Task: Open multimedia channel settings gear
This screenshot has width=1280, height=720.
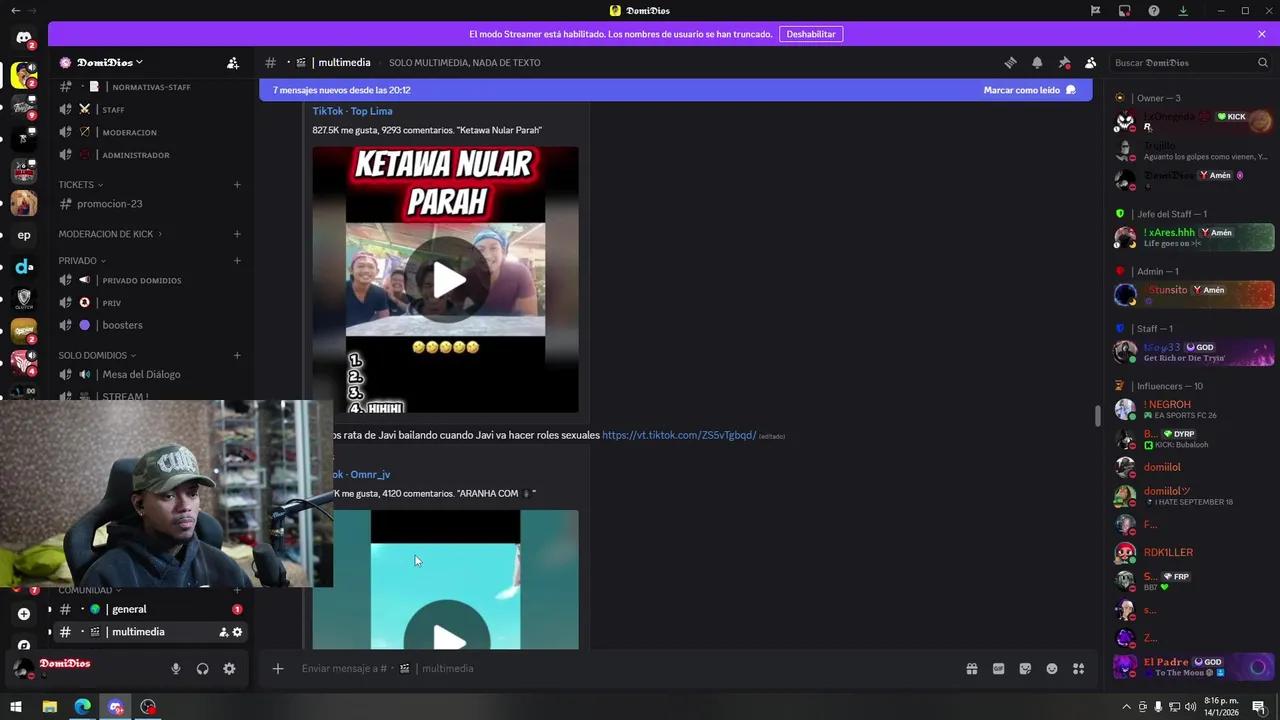Action: click(237, 632)
